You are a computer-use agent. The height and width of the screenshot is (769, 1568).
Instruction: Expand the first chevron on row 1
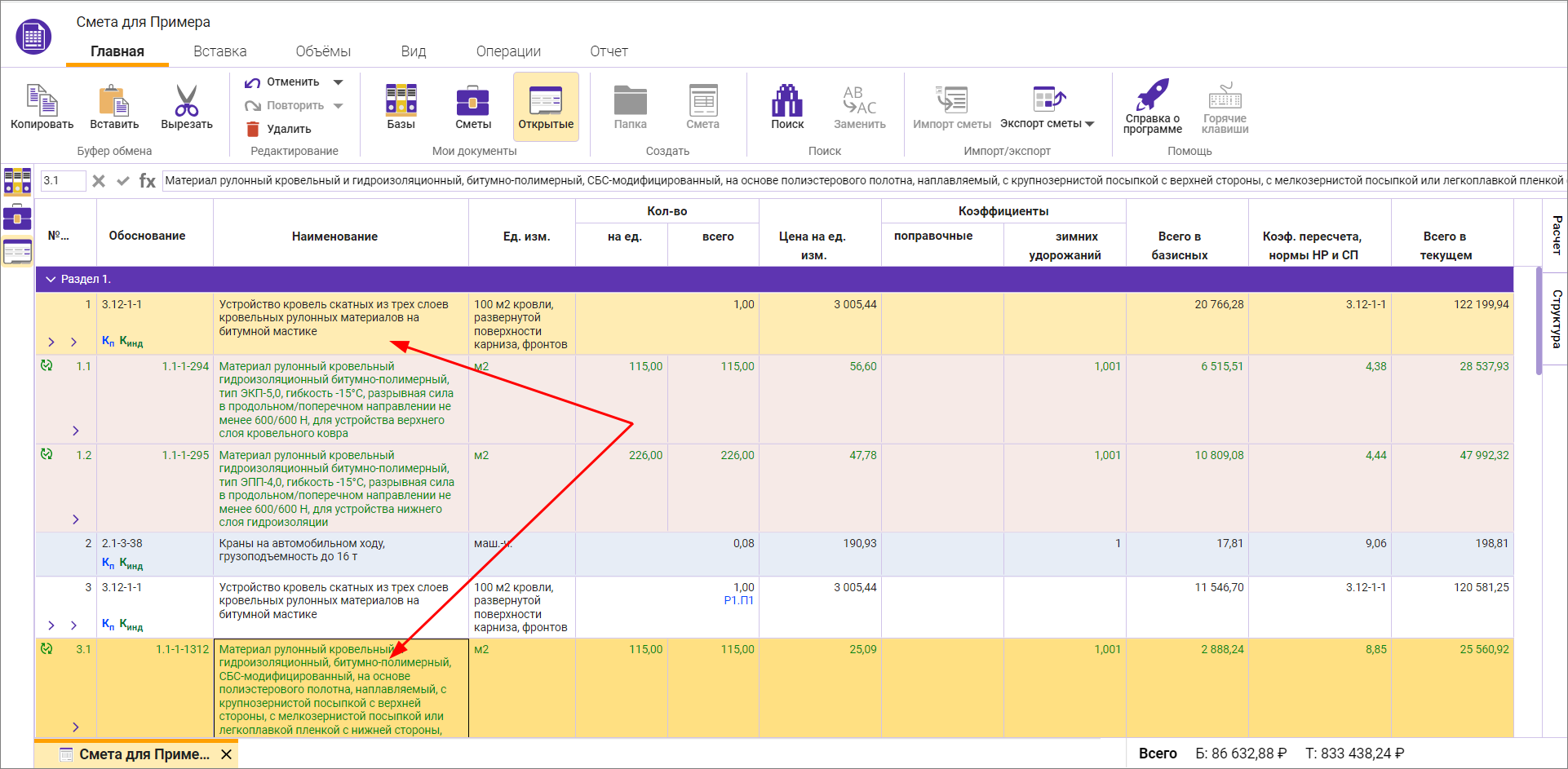tap(51, 343)
